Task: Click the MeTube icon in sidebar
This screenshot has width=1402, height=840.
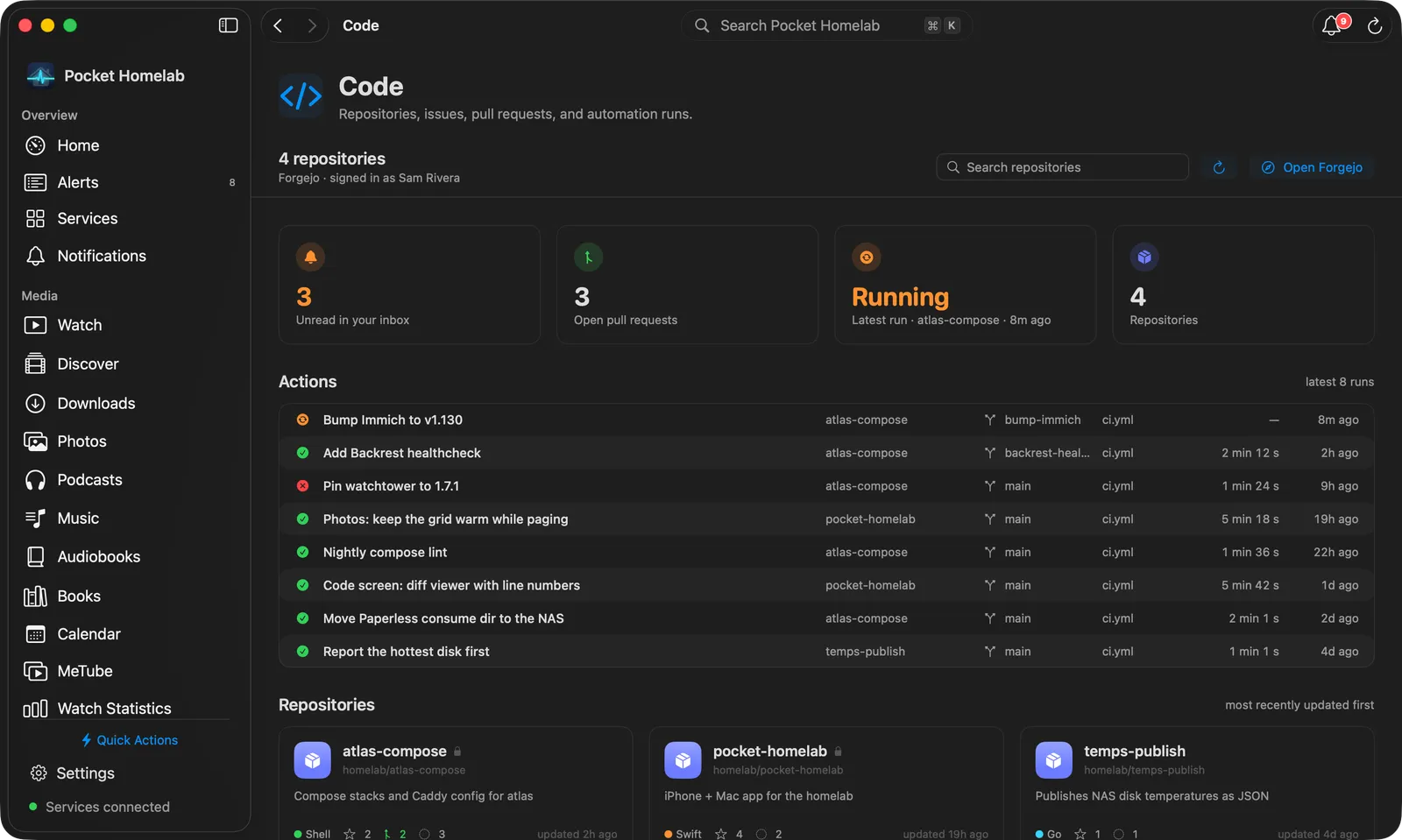Action: point(35,671)
